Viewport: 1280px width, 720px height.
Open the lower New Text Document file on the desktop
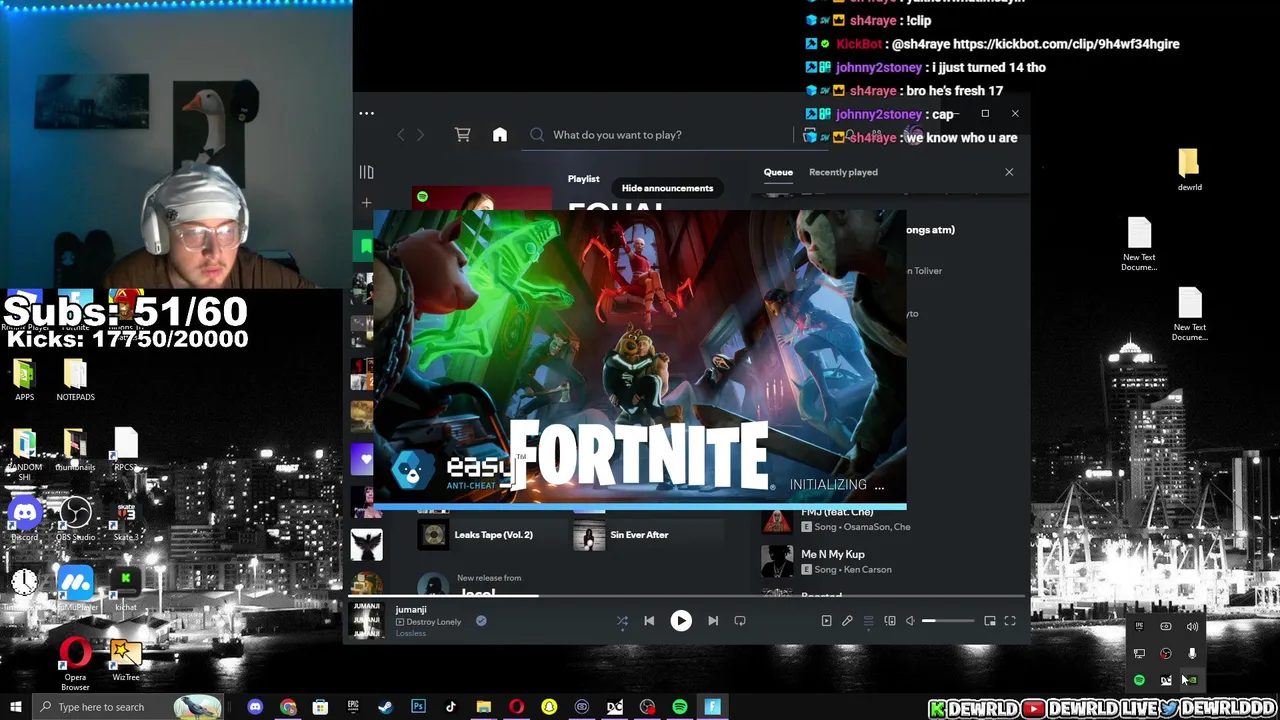pyautogui.click(x=1189, y=314)
